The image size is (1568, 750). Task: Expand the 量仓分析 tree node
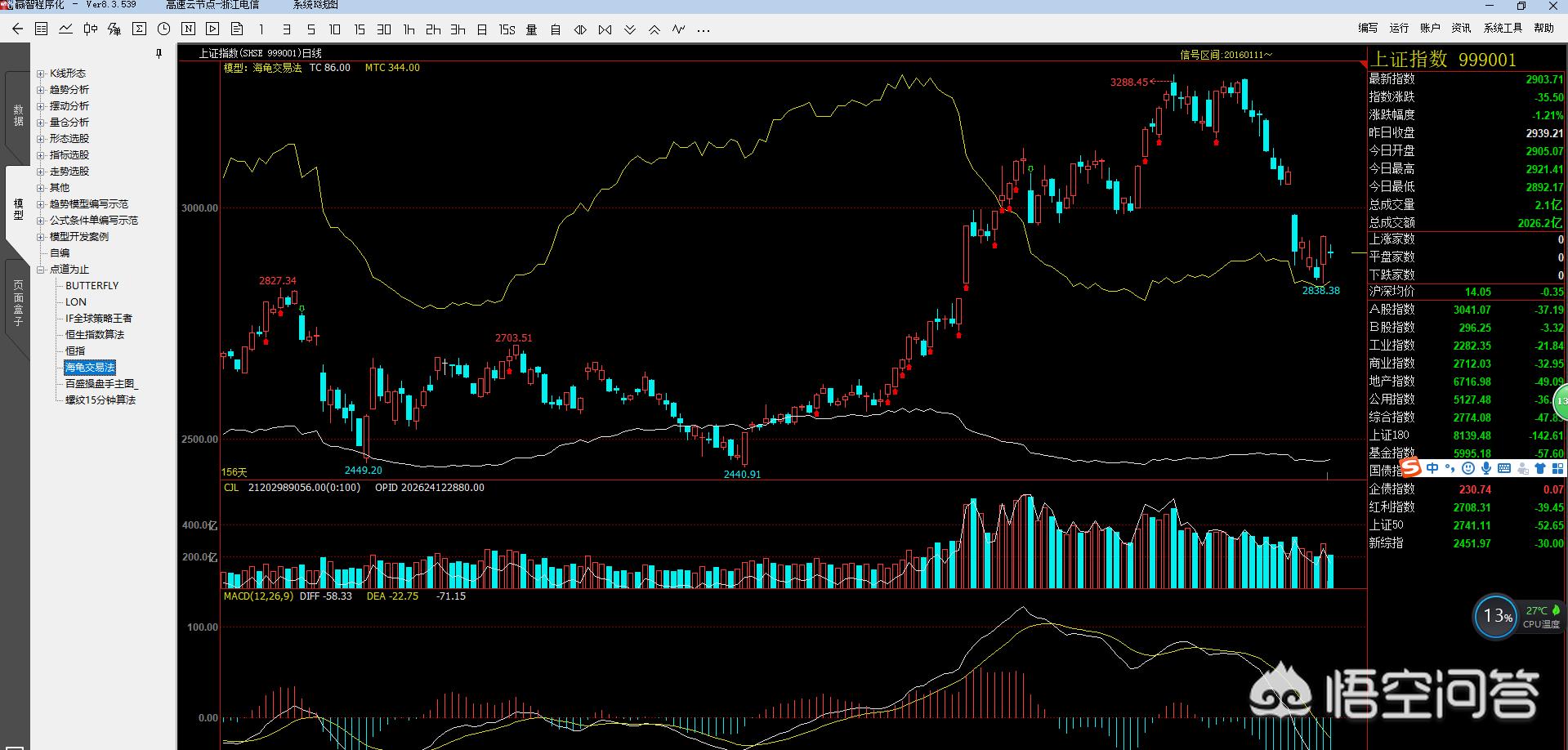tap(41, 123)
